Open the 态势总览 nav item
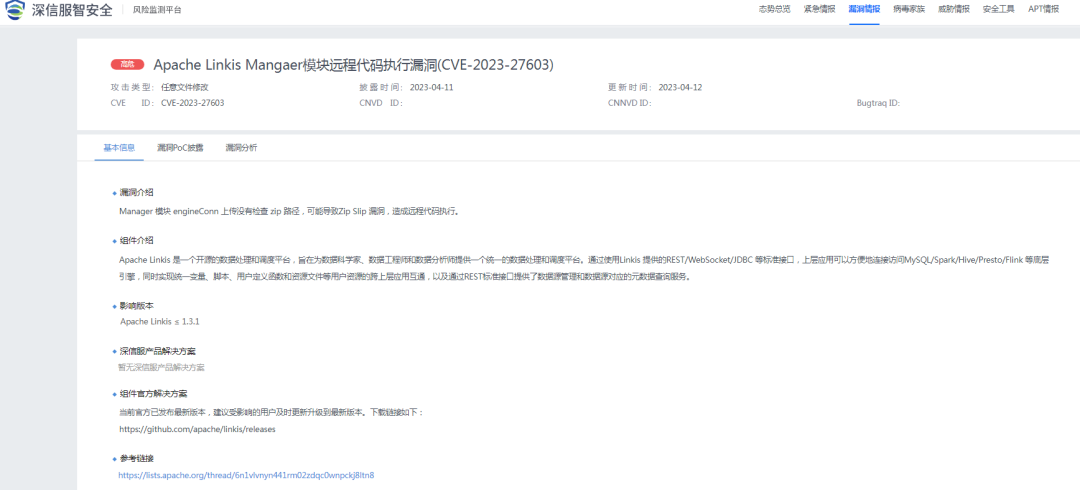 775,10
